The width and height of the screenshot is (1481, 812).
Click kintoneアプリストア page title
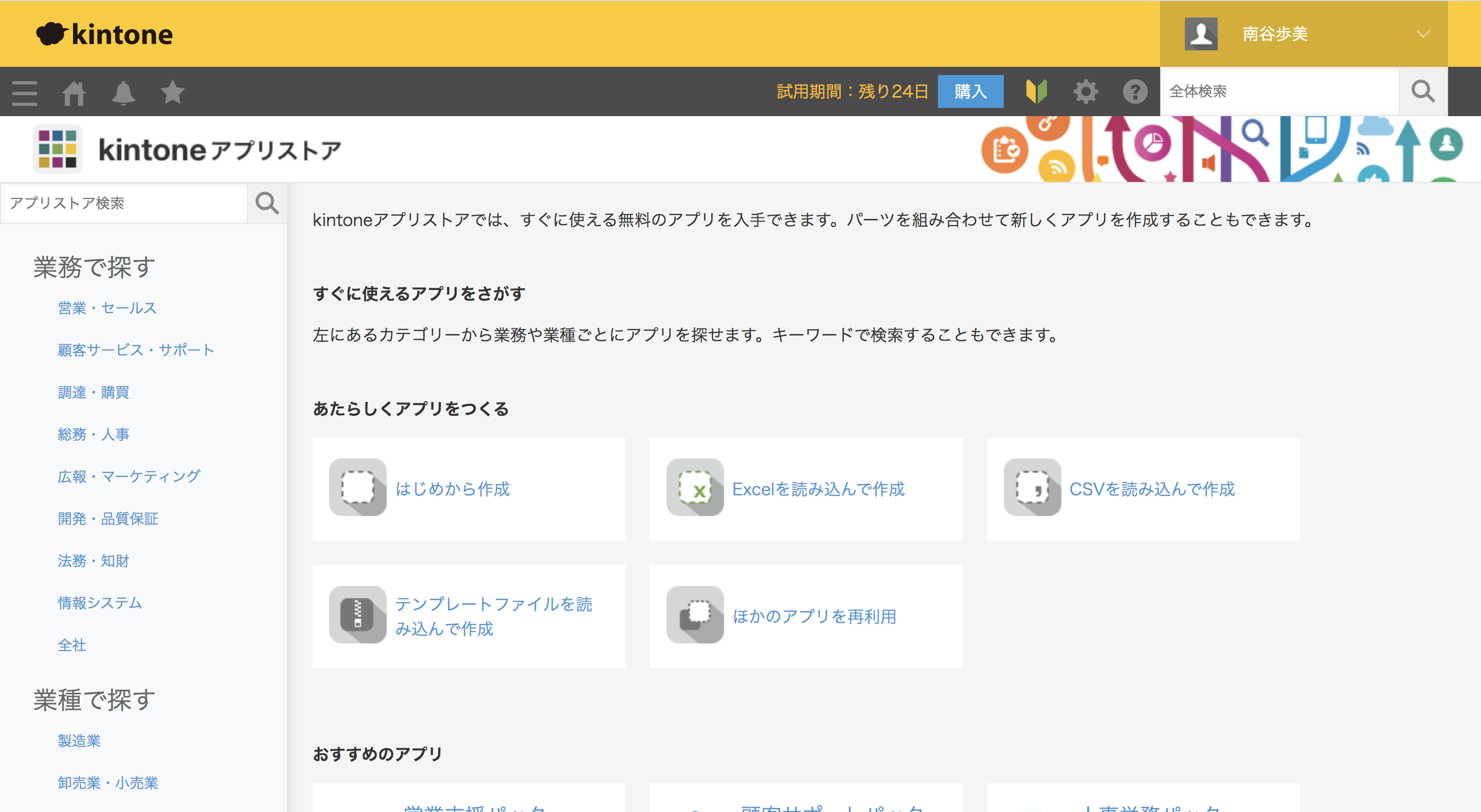tap(220, 150)
